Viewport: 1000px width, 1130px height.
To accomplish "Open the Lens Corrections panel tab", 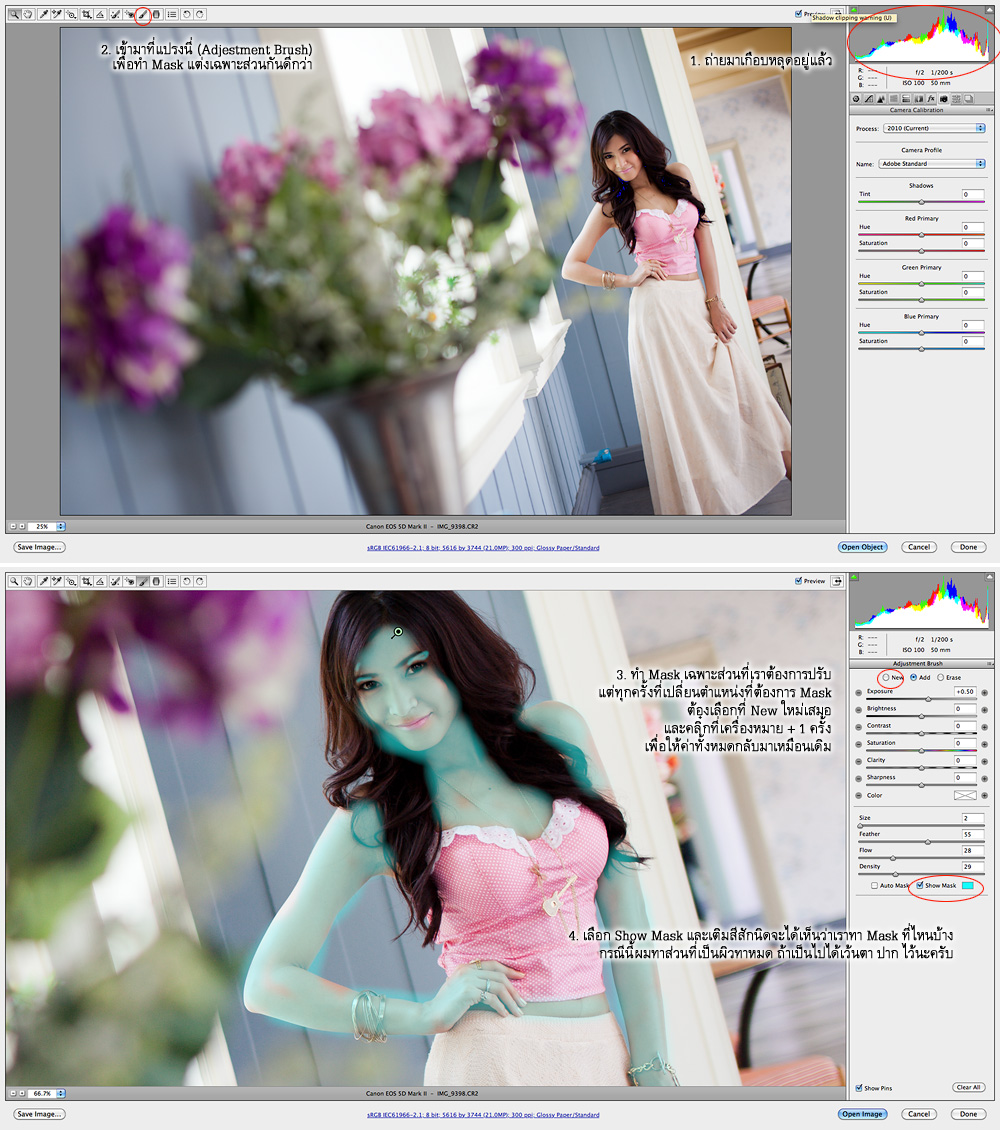I will coord(918,99).
